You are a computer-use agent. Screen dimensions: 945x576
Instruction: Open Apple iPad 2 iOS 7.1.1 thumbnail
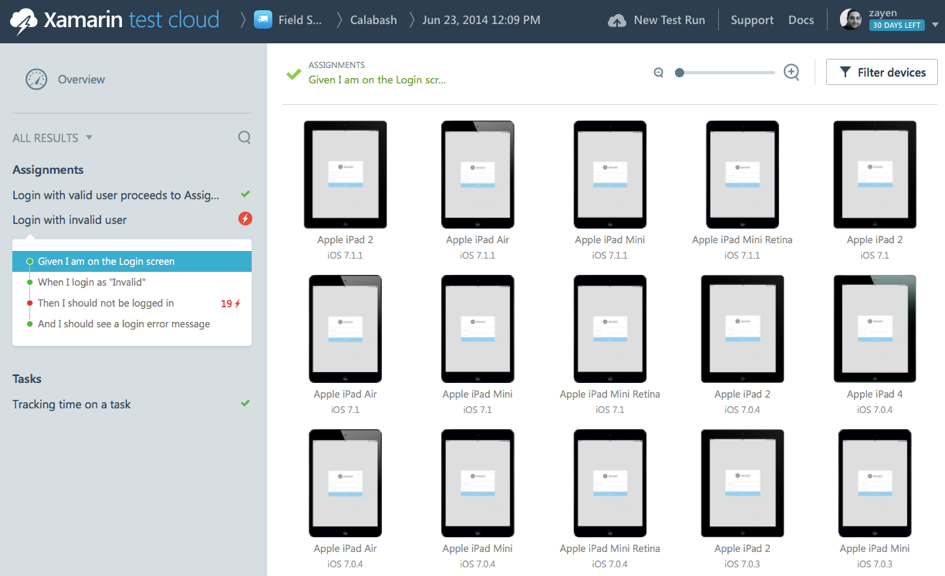point(345,175)
